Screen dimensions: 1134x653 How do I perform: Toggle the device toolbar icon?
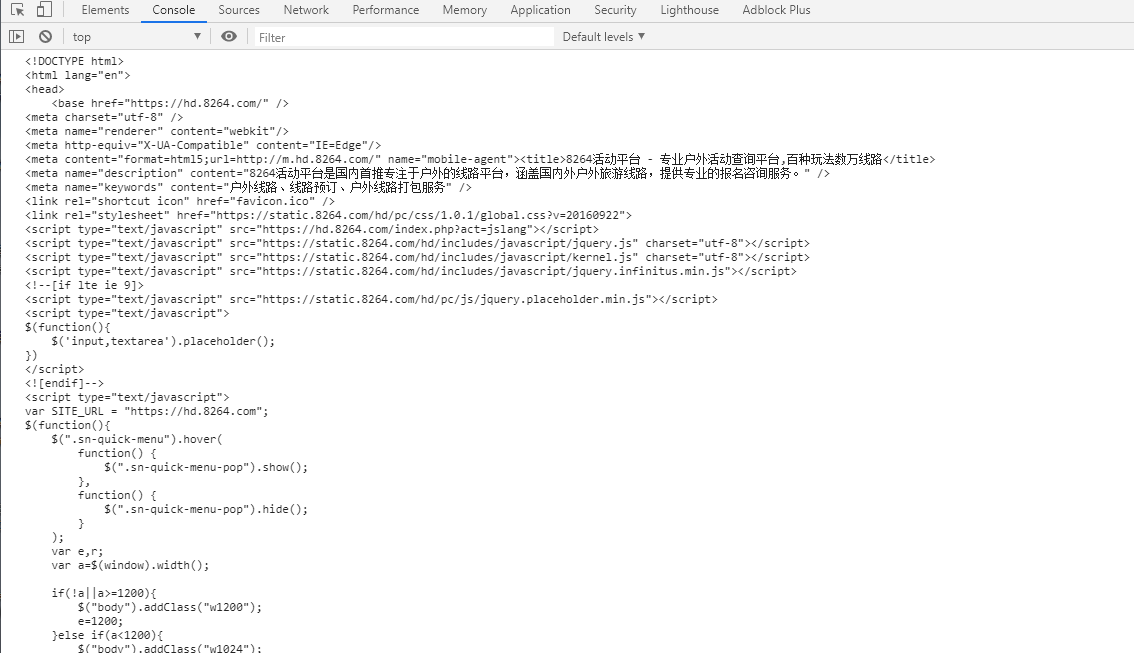(44, 10)
